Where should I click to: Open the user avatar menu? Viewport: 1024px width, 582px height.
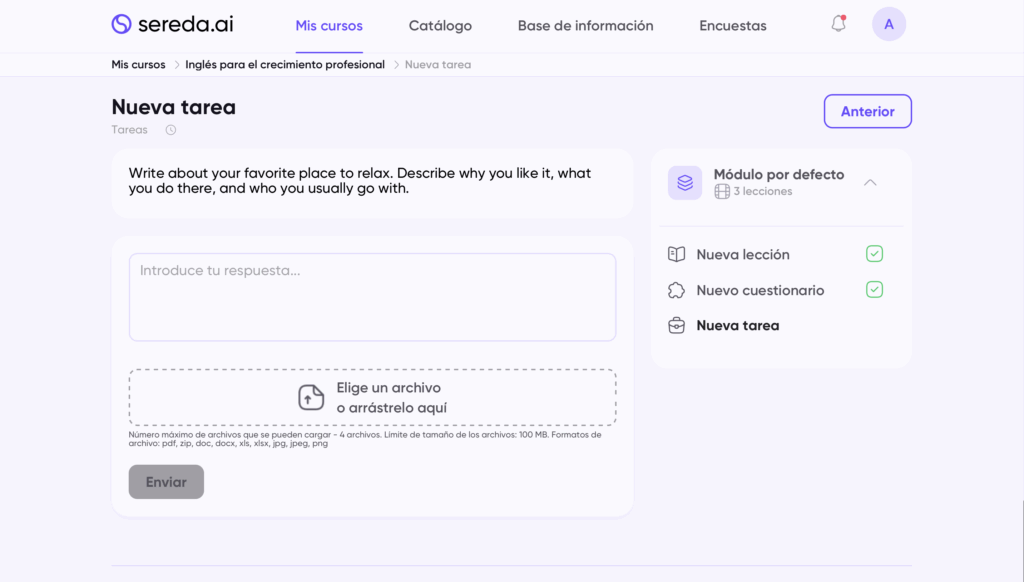point(888,24)
